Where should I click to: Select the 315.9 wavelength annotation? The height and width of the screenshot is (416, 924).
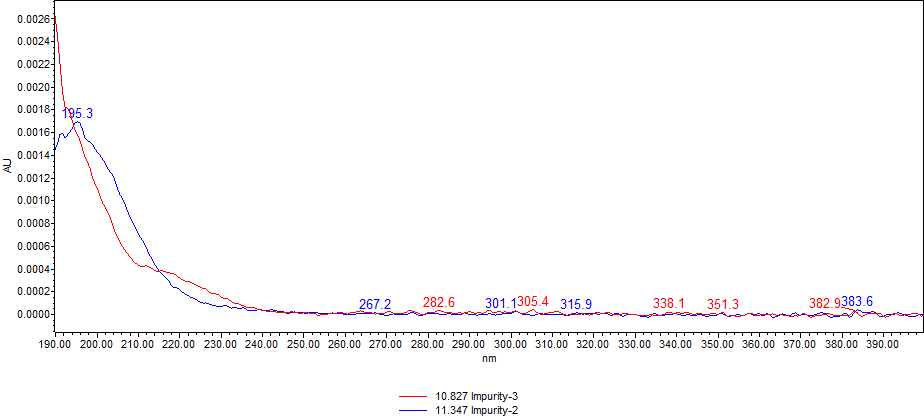pos(576,304)
